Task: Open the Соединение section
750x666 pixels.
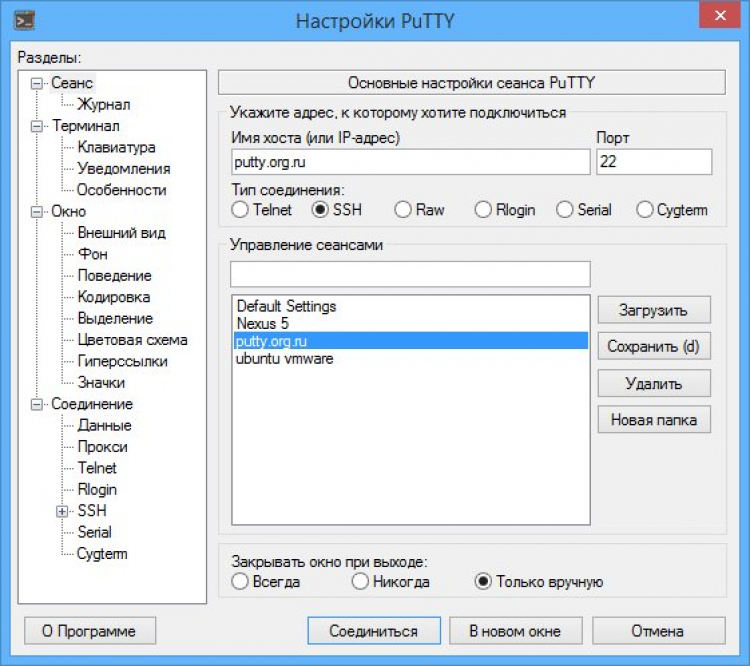Action: [x=92, y=404]
